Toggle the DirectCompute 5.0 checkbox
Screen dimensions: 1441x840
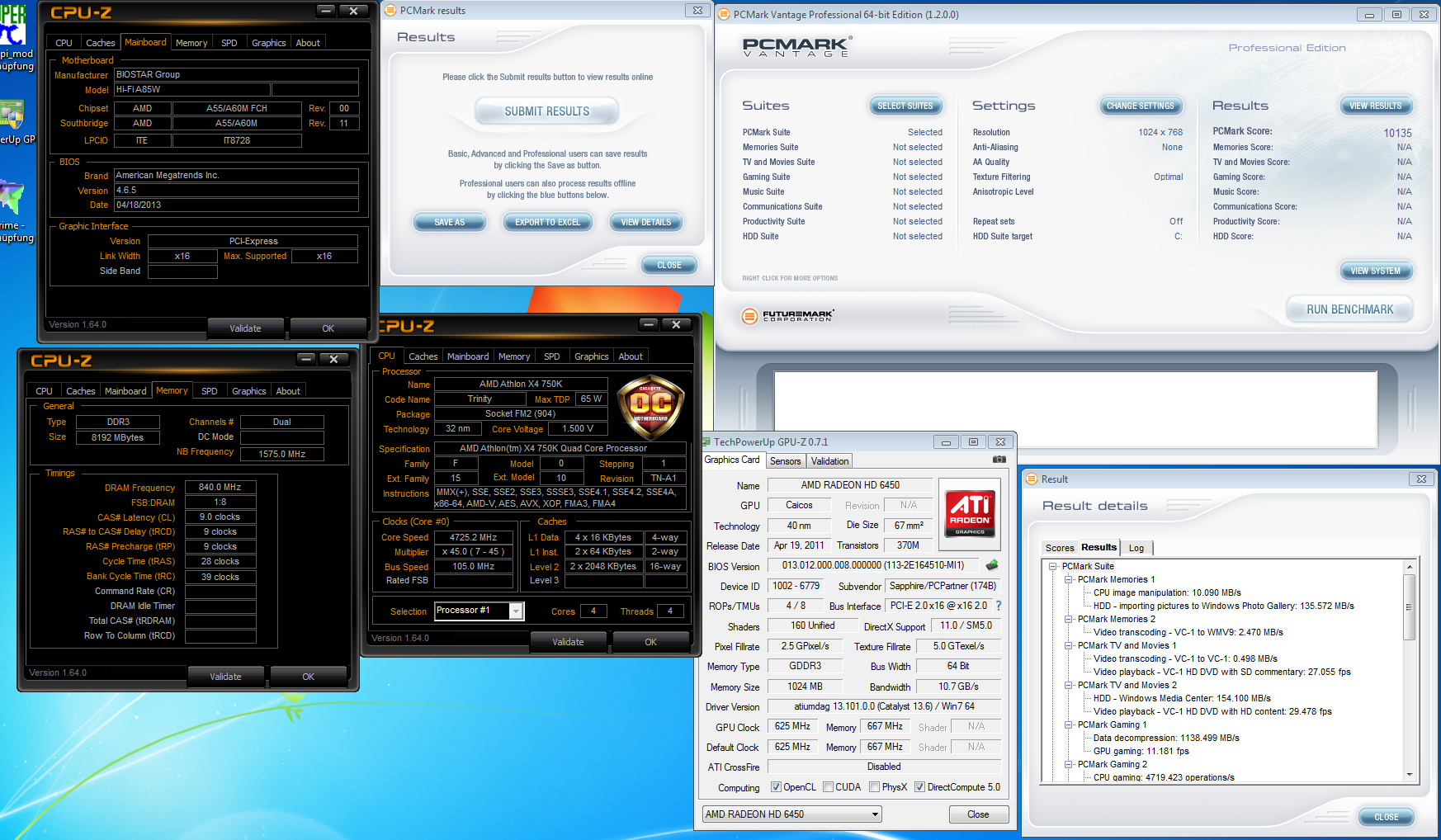point(919,787)
